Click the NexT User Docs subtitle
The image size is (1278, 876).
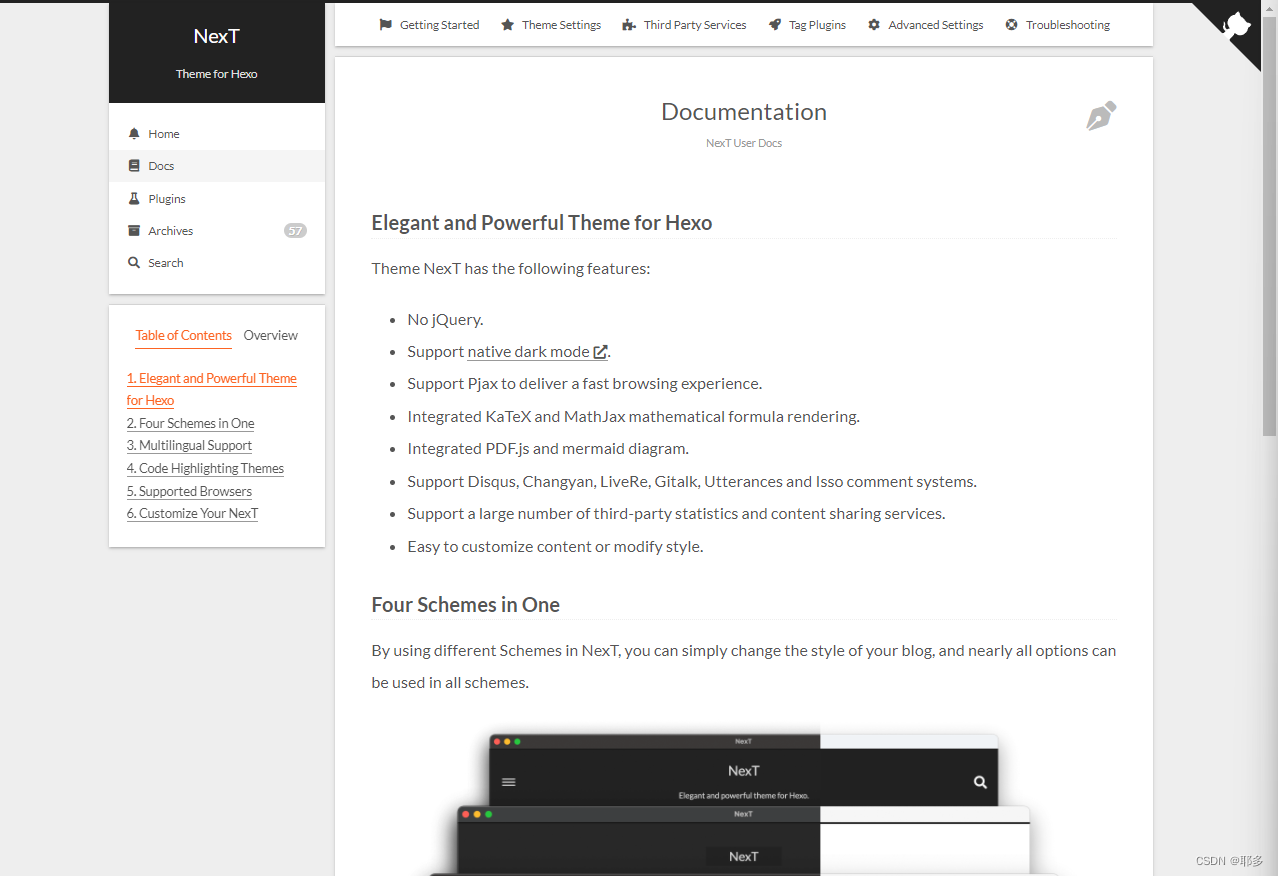pos(744,143)
